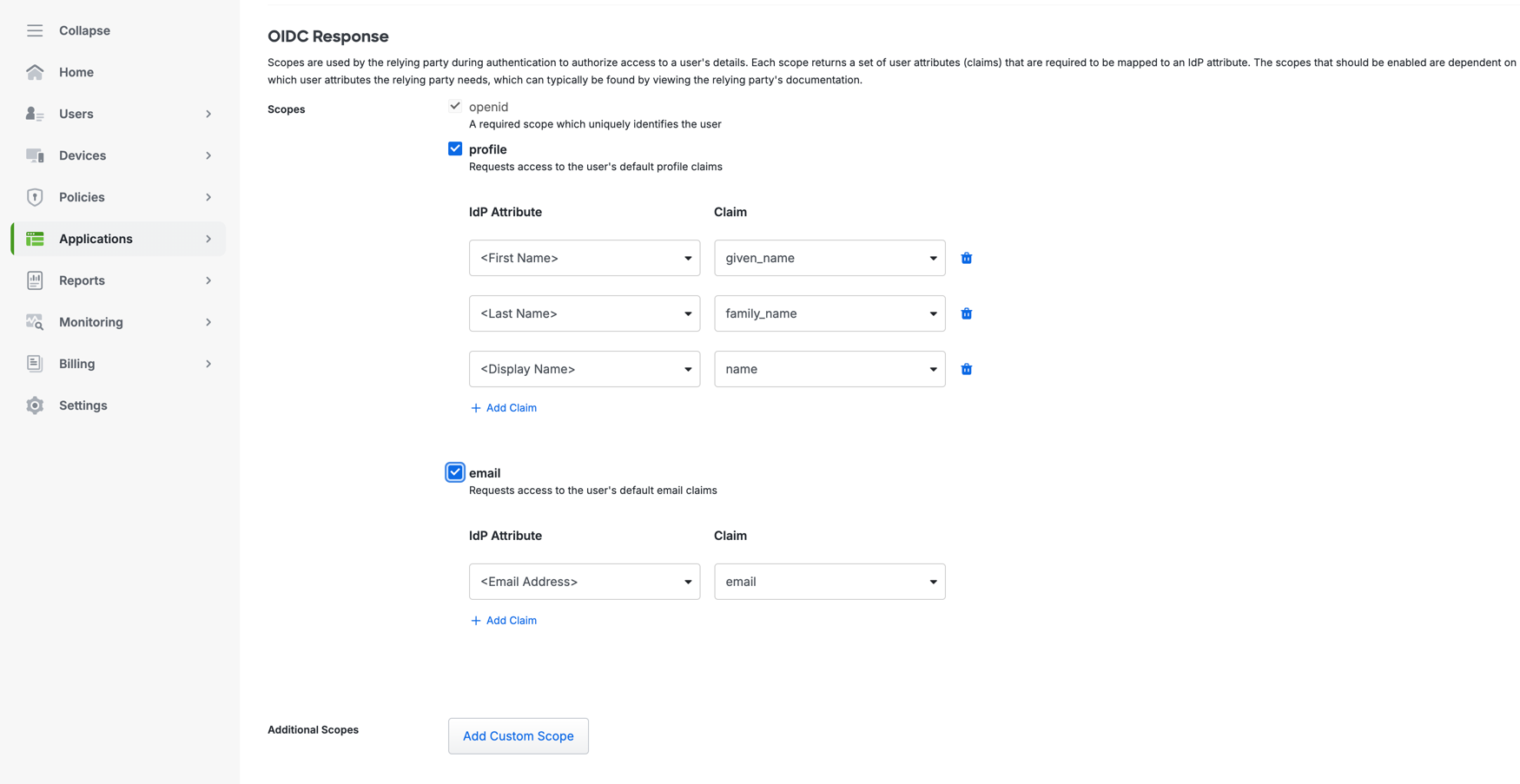Viewport: 1520px width, 784px height.
Task: Click the Policies shield icon
Action: (35, 197)
